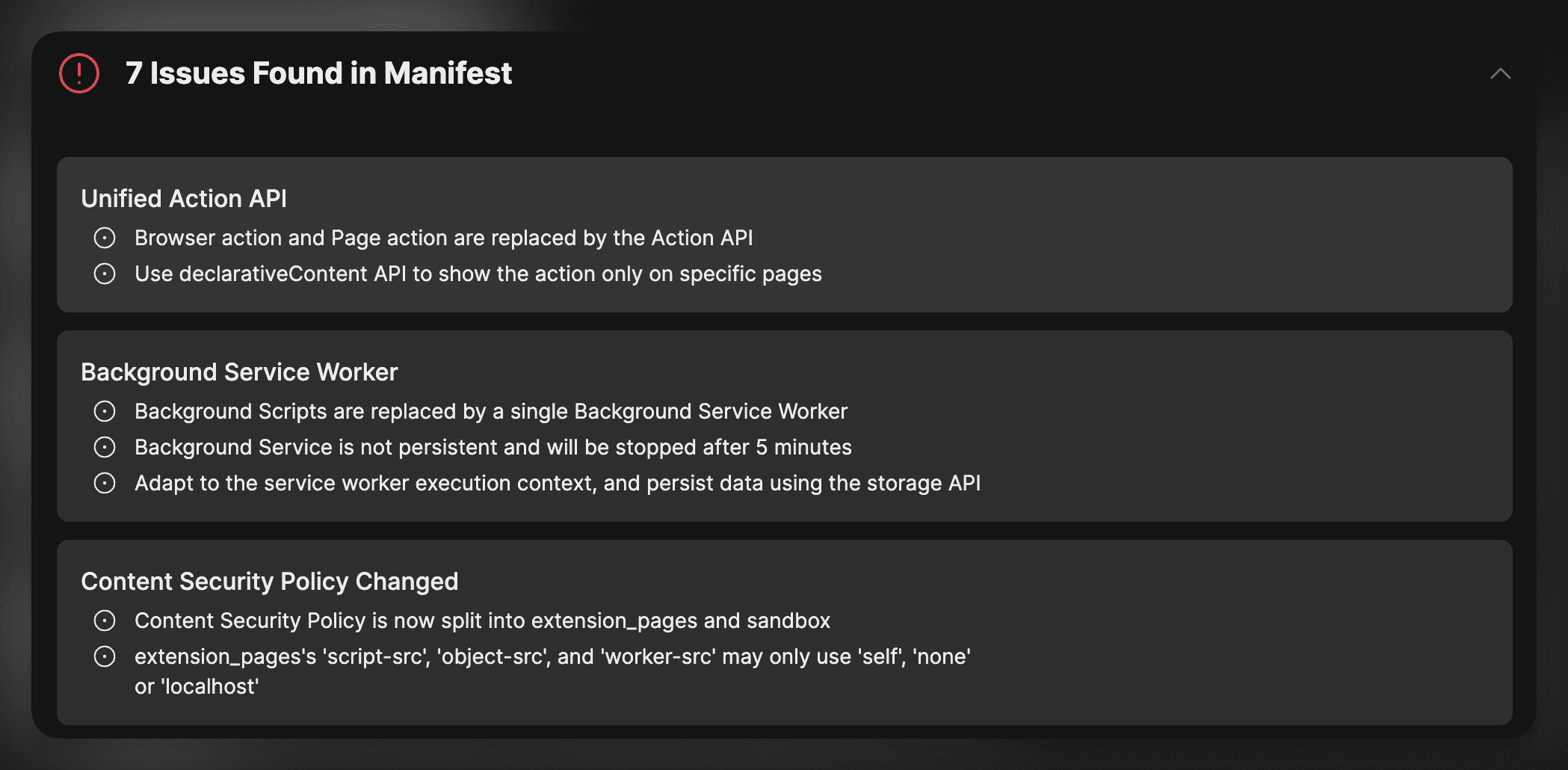This screenshot has width=1568, height=770.
Task: Click 'Browser action and Page action are replaced' text
Action: tap(443, 238)
